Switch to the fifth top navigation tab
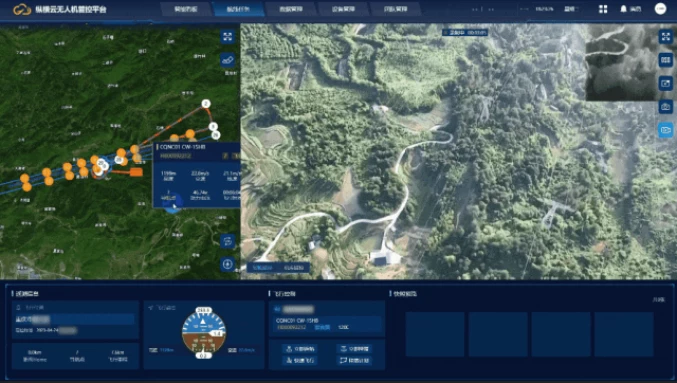 tap(395, 9)
